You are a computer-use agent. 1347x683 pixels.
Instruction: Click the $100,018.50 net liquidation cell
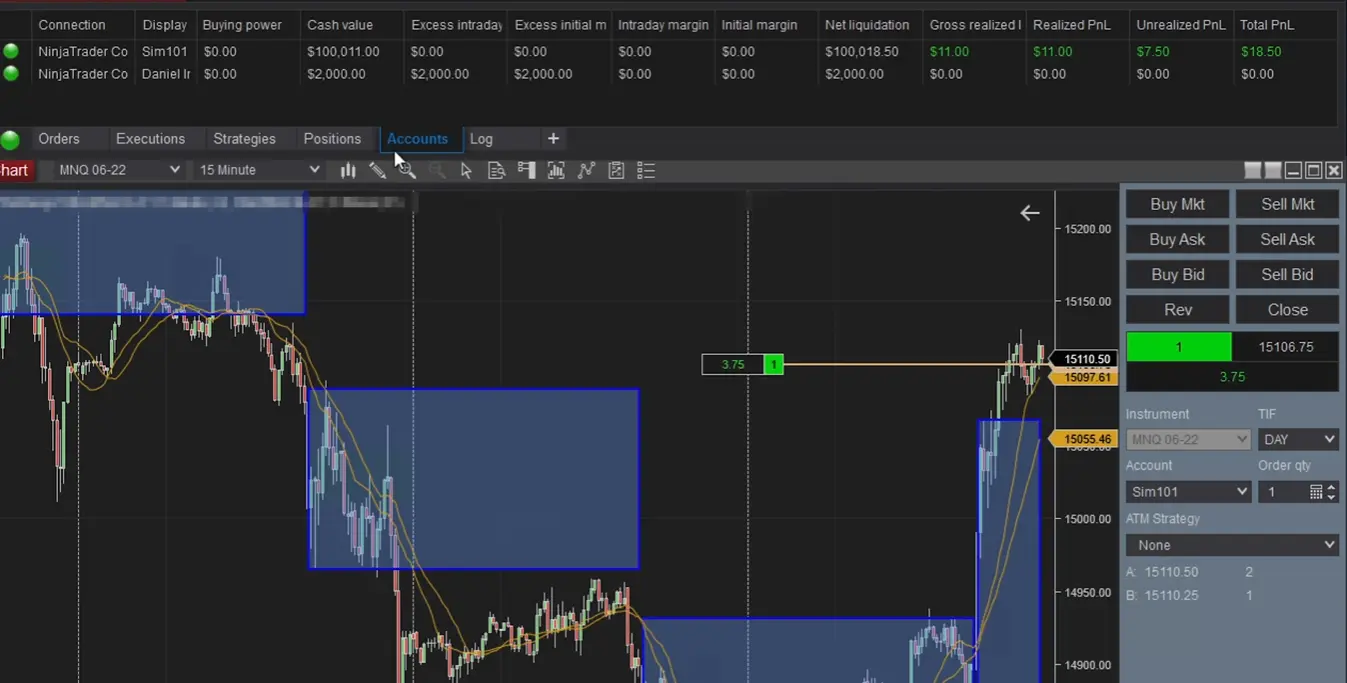(862, 51)
